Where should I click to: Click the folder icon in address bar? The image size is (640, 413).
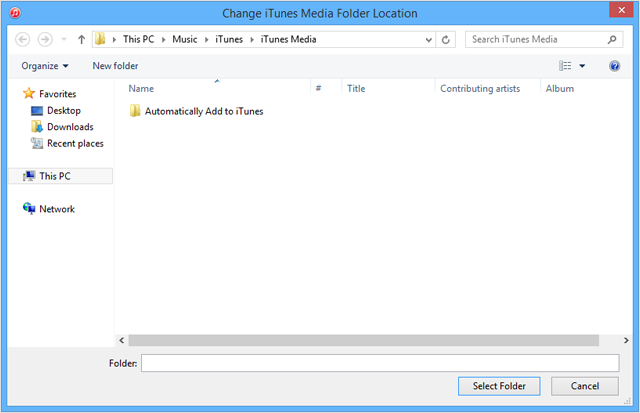(x=100, y=39)
